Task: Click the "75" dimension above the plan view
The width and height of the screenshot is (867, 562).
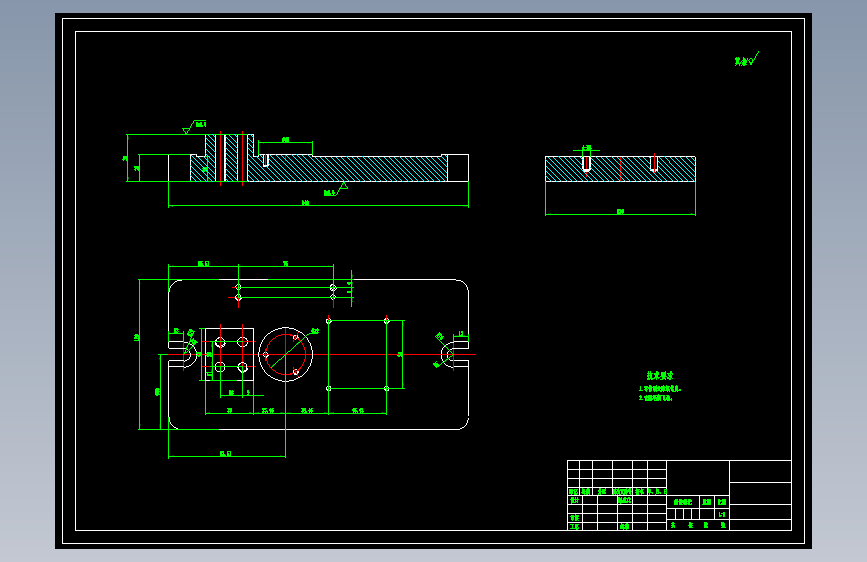Action: click(285, 263)
